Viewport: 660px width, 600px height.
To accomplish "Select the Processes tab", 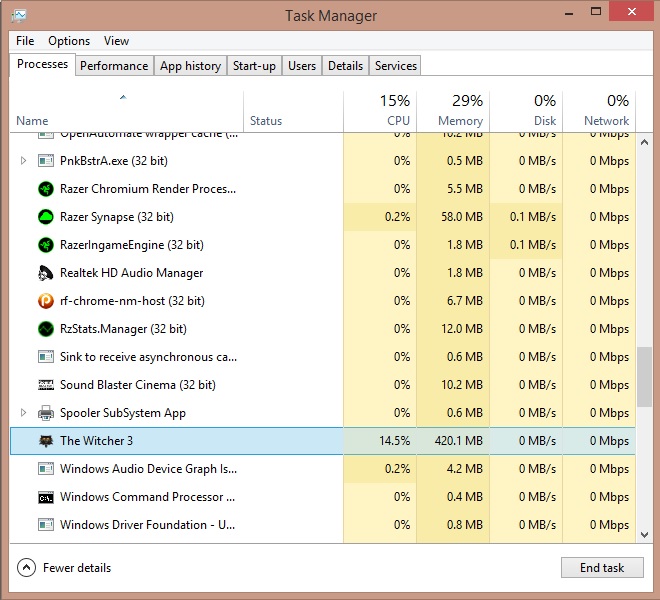I will click(43, 64).
